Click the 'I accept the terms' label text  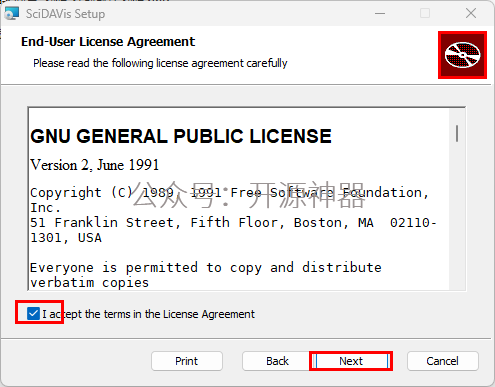pyautogui.click(x=148, y=314)
